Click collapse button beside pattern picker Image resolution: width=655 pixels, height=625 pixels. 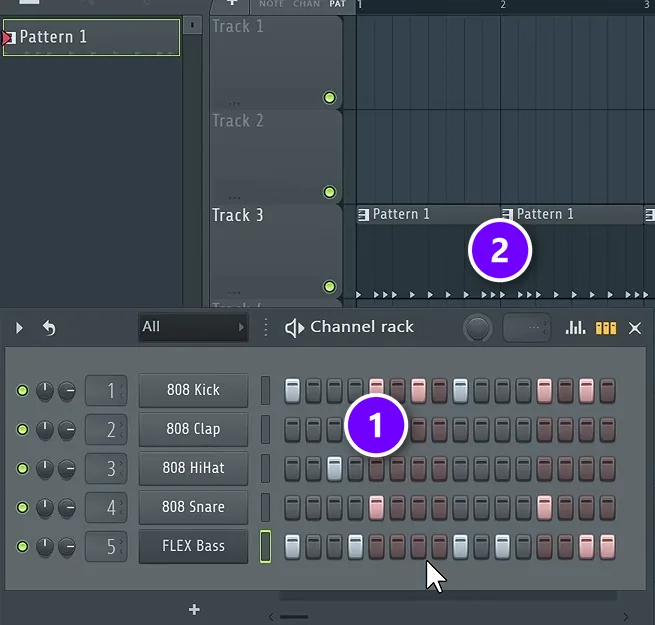pyautogui.click(x=192, y=25)
